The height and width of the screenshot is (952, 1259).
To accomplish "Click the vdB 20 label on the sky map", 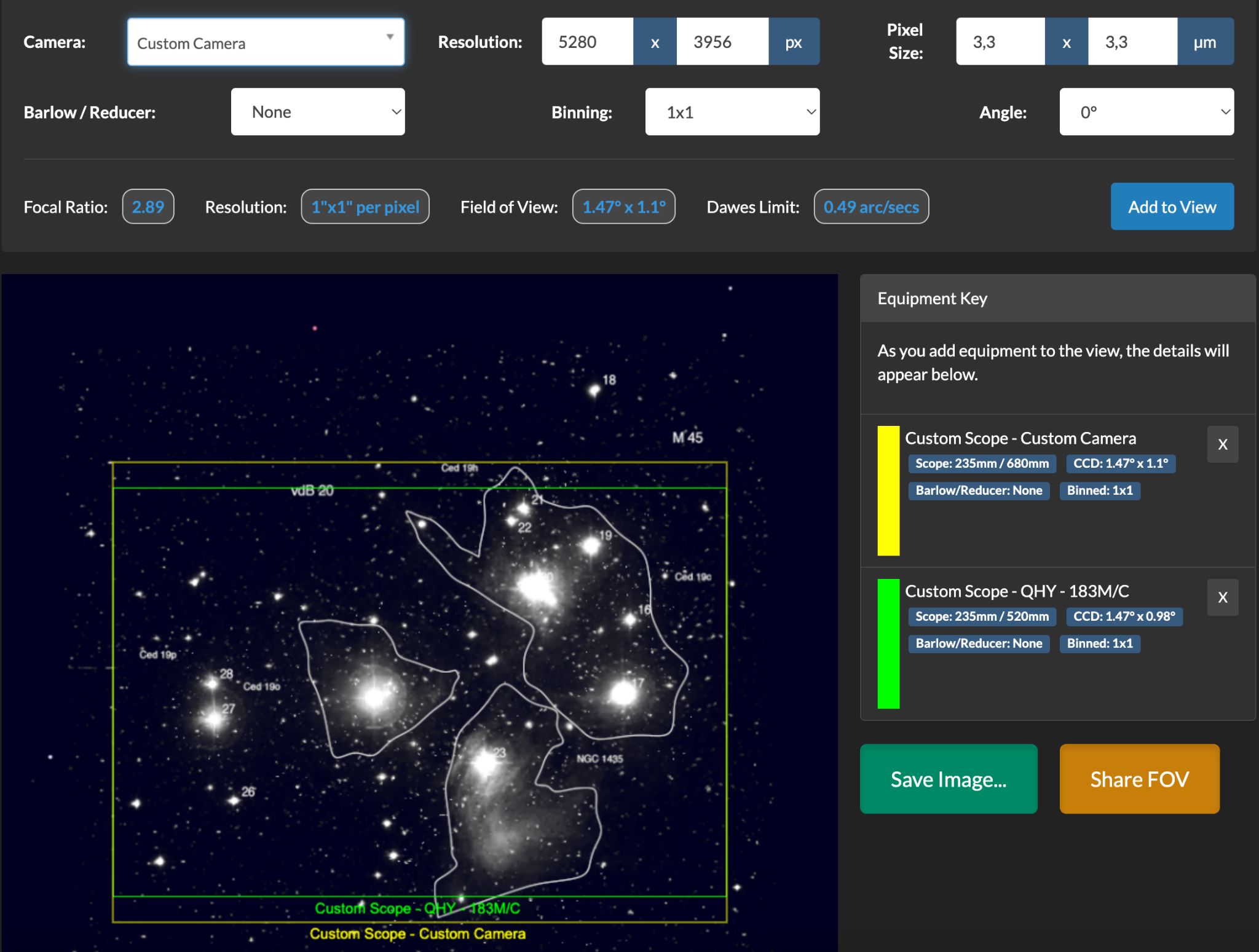I will point(312,490).
